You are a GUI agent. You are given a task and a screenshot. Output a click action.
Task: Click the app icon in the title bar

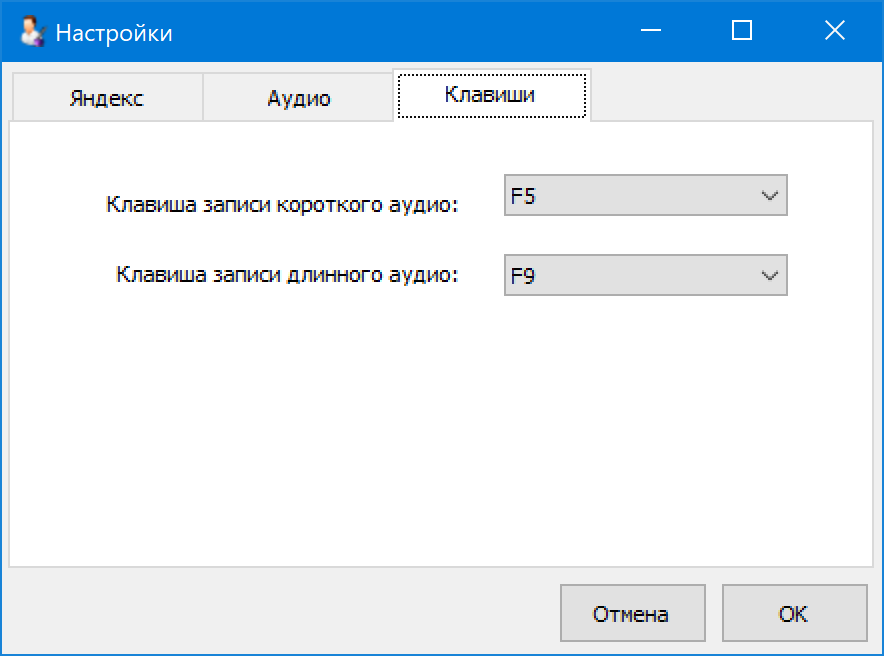33,32
